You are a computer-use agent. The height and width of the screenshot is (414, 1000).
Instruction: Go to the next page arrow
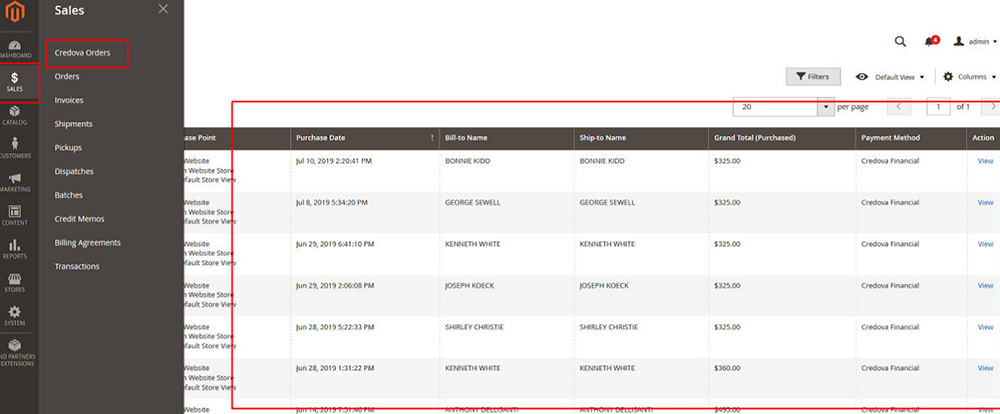(x=992, y=107)
